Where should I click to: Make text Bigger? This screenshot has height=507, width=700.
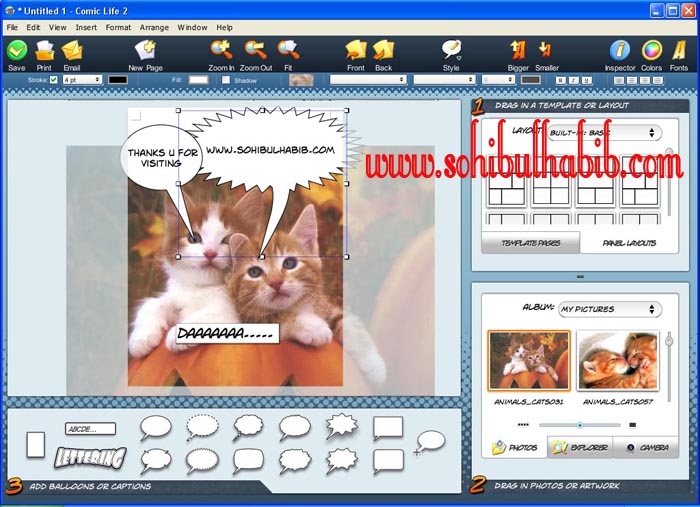[518, 50]
